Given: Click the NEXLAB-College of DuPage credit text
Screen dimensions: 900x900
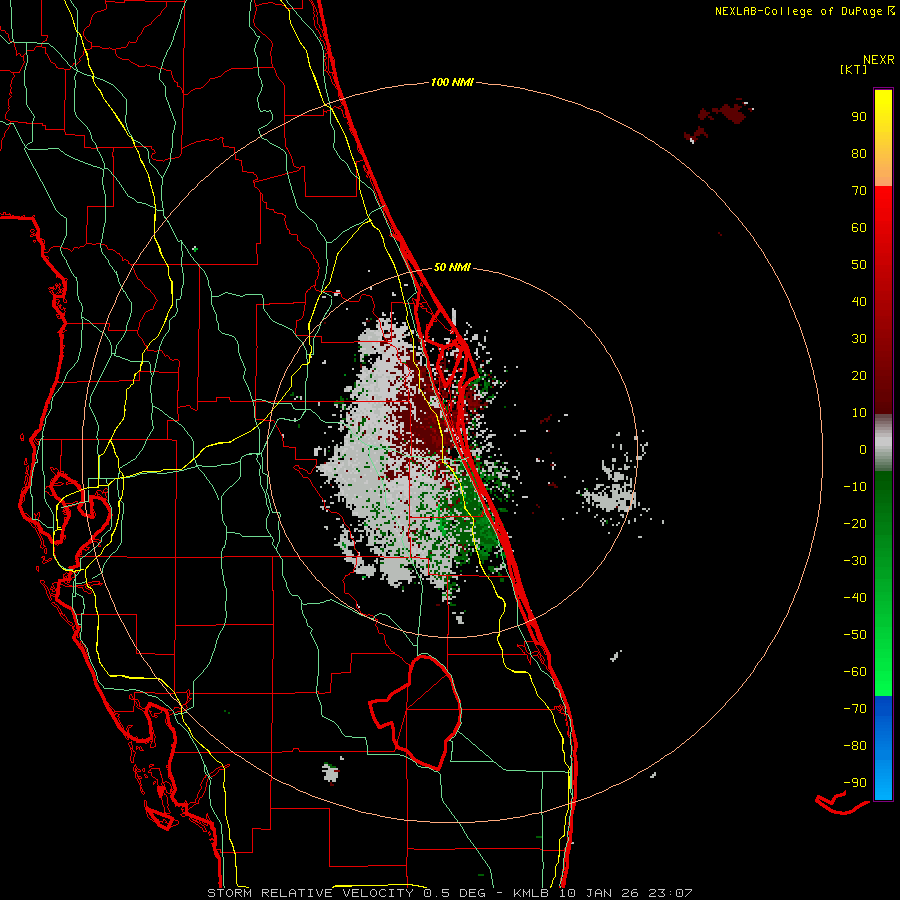Looking at the screenshot, I should [x=800, y=11].
